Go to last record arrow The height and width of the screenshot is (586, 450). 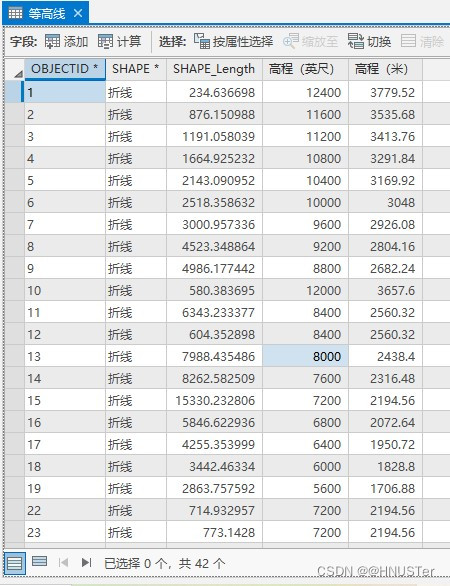(86, 562)
